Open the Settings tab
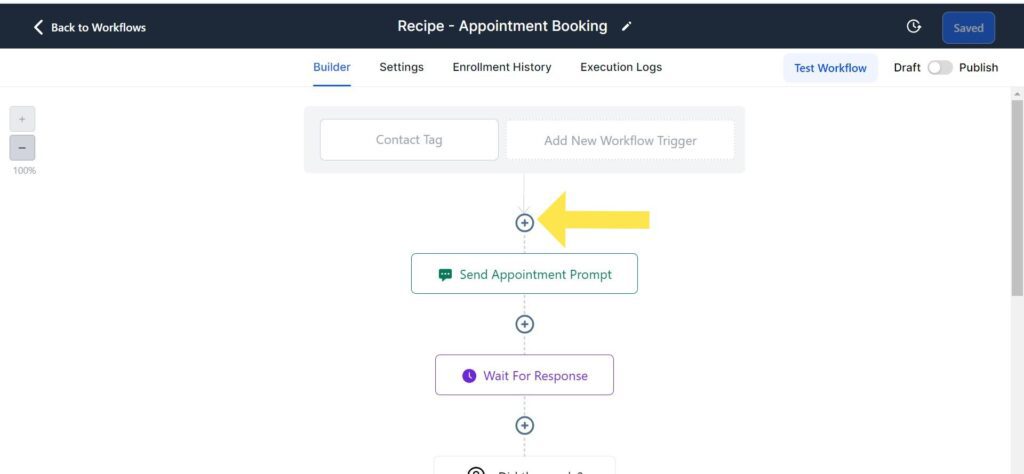 point(401,67)
